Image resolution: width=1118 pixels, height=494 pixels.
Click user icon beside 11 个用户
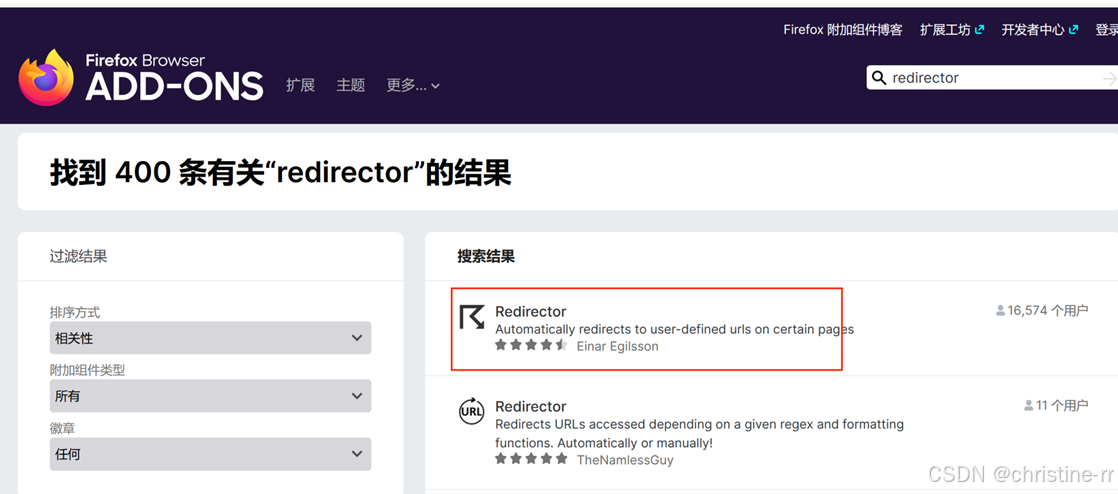coord(1028,406)
